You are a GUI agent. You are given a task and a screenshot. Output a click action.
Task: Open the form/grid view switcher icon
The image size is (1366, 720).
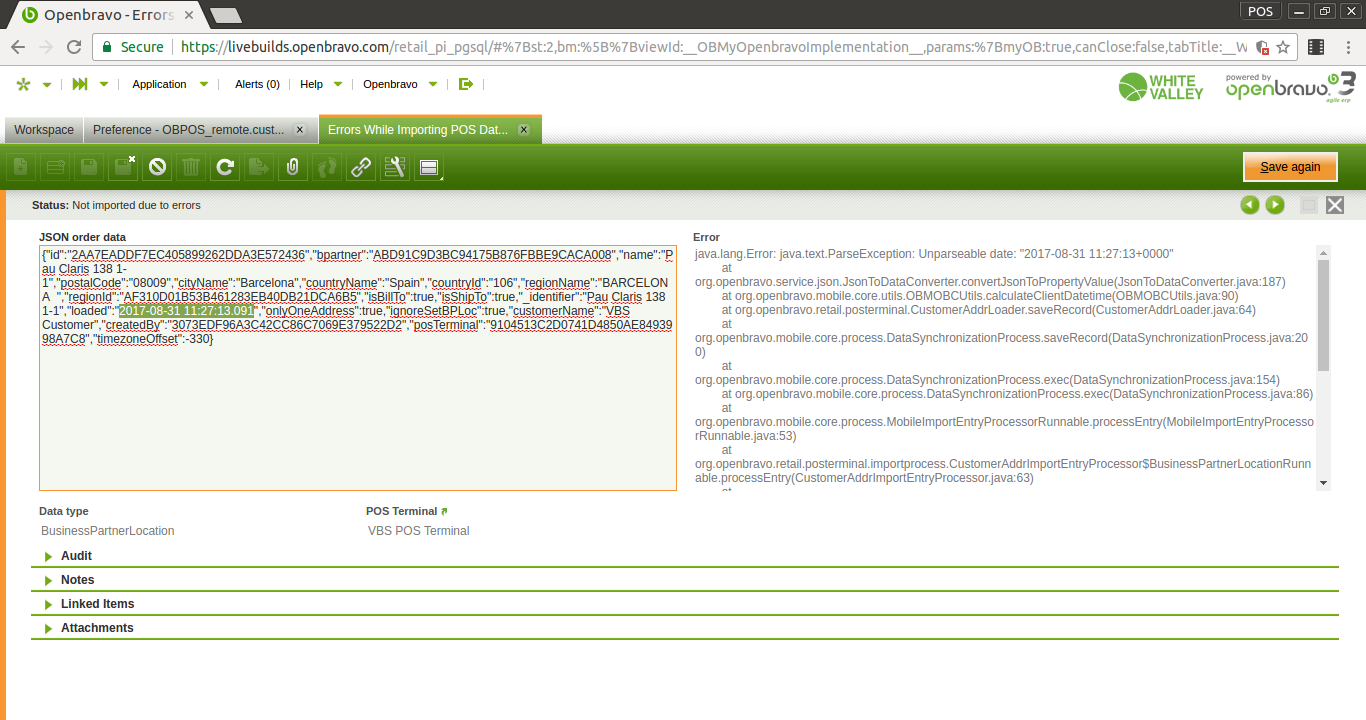click(430, 167)
